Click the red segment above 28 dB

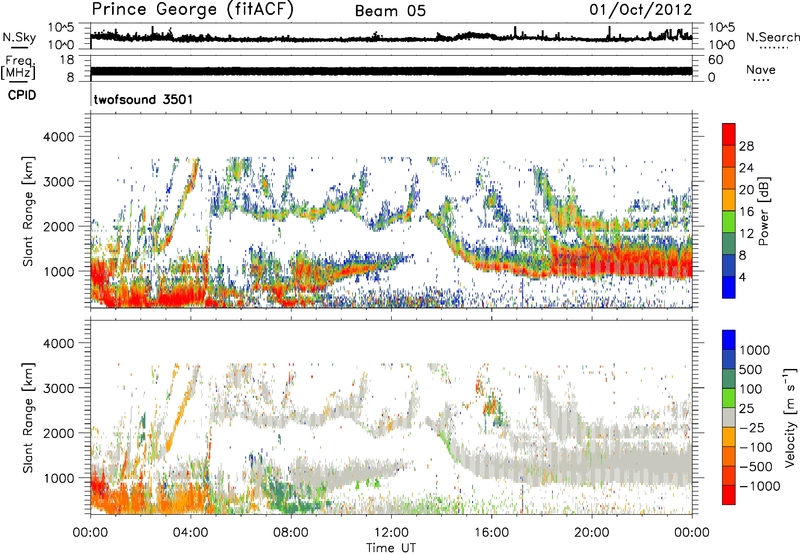click(729, 134)
